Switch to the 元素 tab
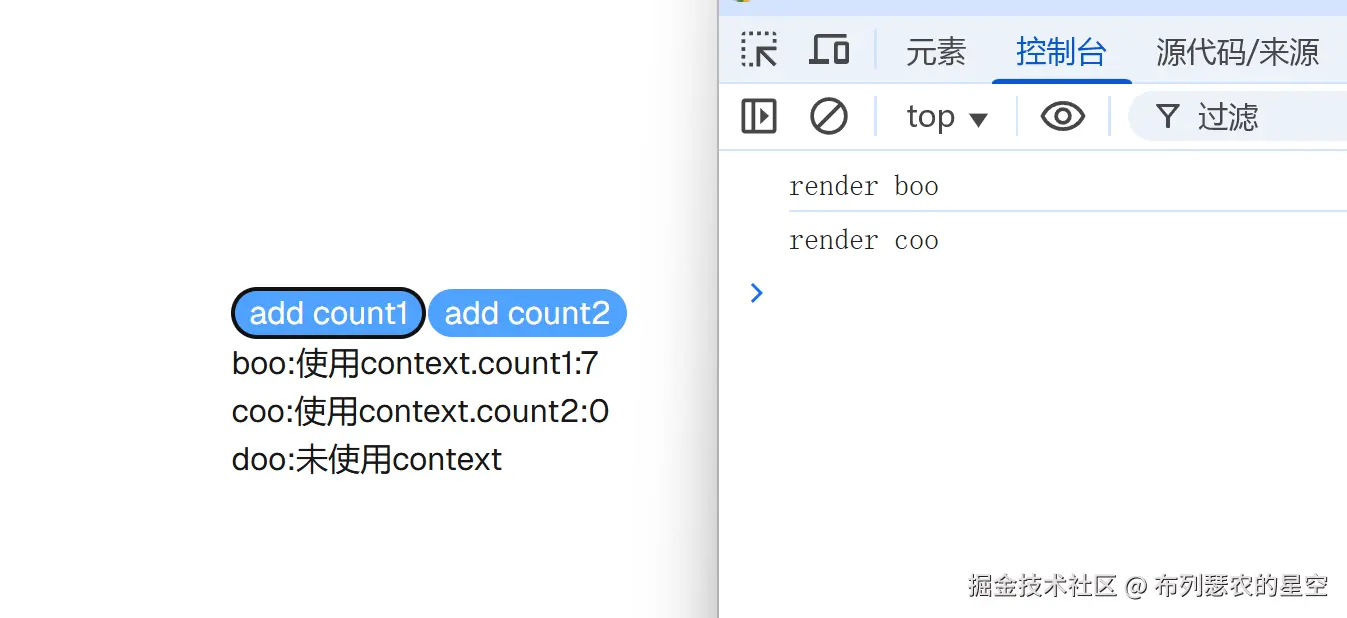 936,51
